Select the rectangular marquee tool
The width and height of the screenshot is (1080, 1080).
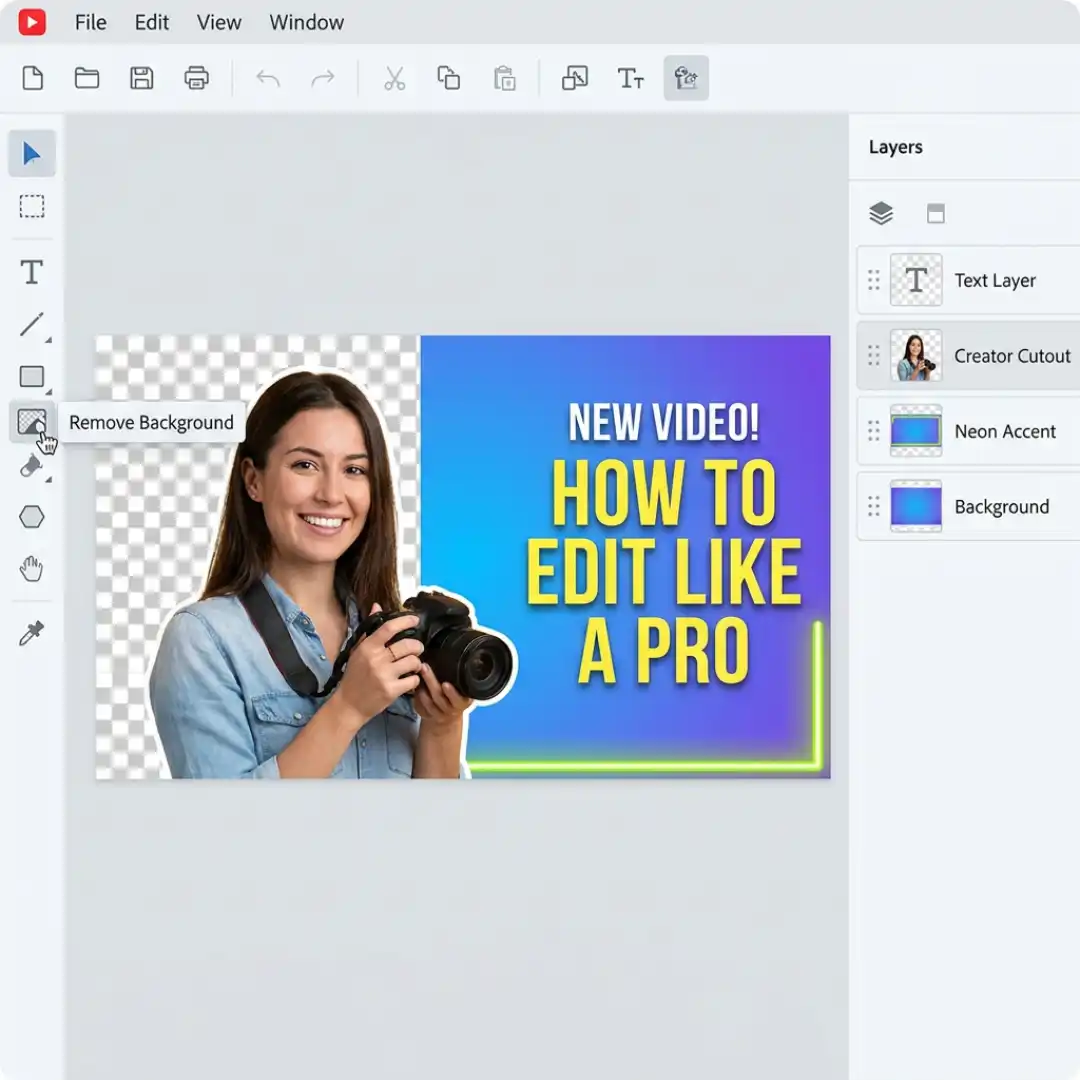click(x=32, y=206)
